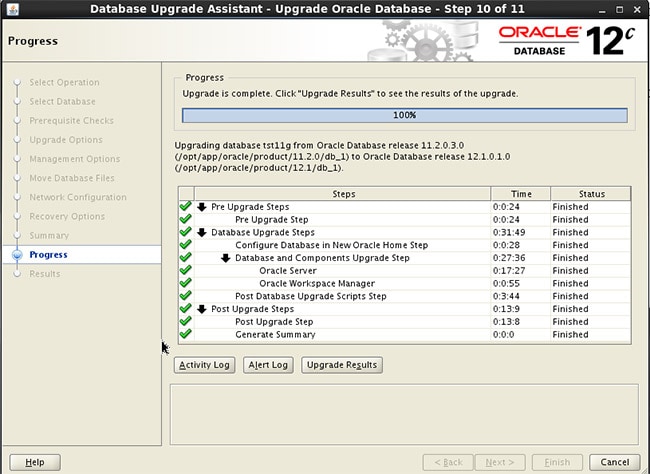The width and height of the screenshot is (650, 474).
Task: Click the disabled Back button
Action: point(448,462)
